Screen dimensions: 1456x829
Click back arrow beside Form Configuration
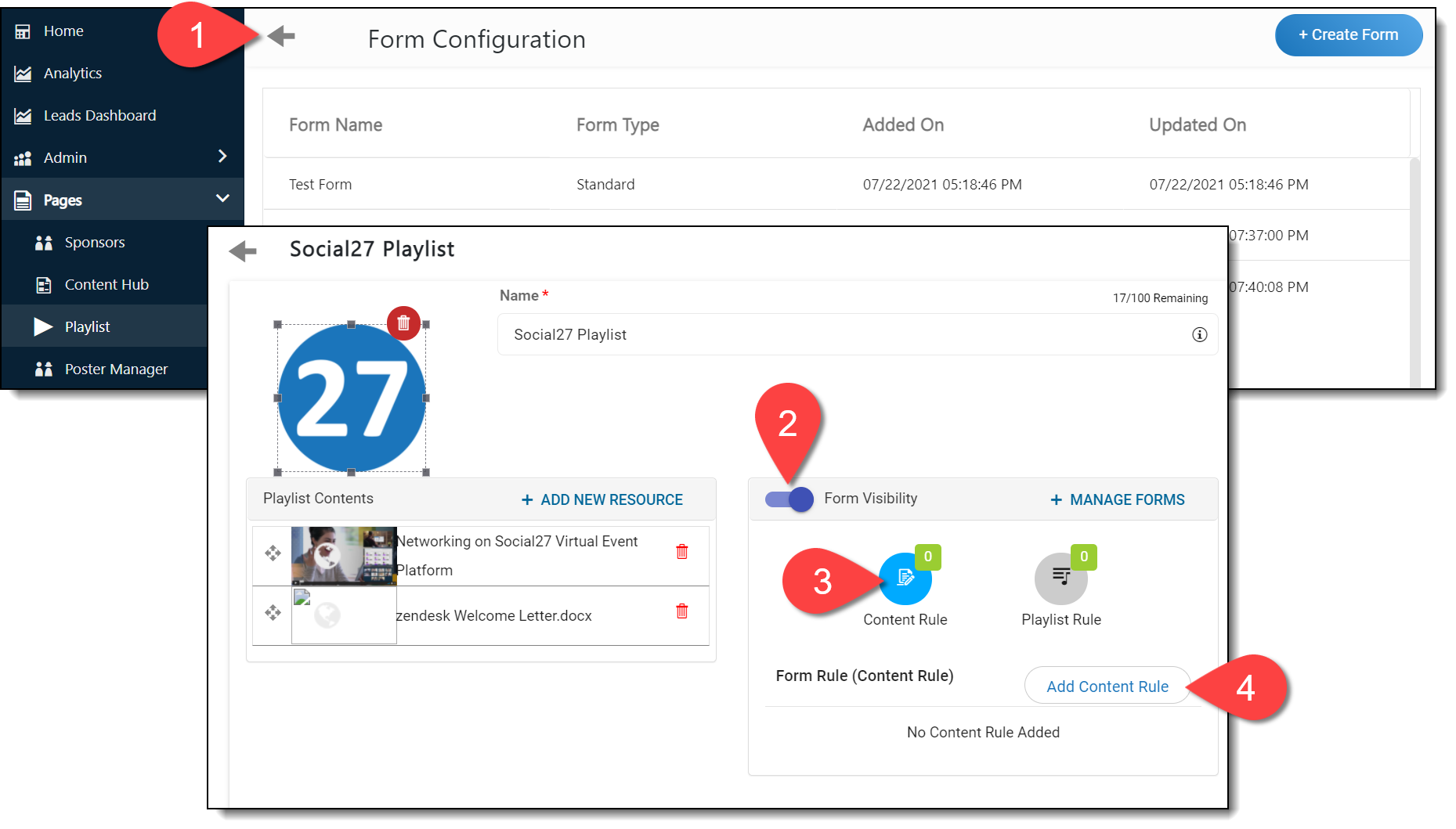click(x=281, y=36)
